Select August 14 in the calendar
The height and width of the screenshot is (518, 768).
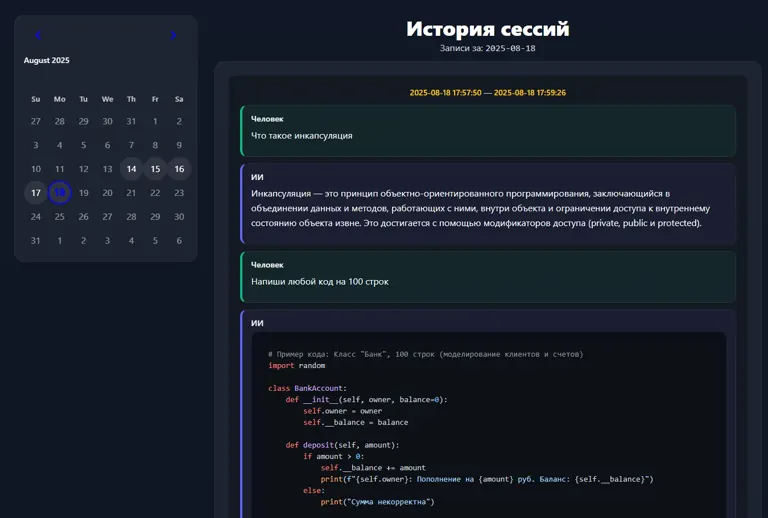[x=131, y=169]
